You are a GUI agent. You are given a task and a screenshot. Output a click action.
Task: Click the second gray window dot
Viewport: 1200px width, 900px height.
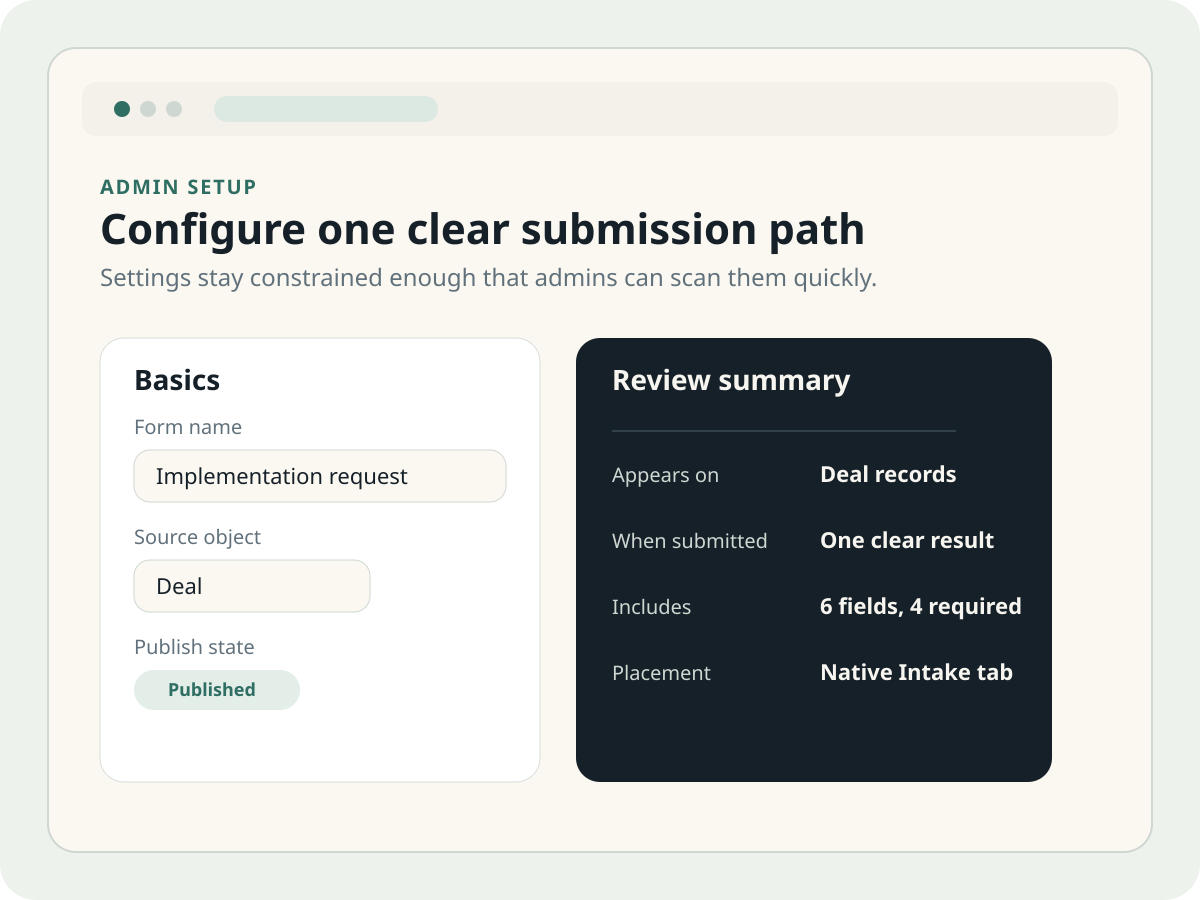pyautogui.click(x=174, y=109)
